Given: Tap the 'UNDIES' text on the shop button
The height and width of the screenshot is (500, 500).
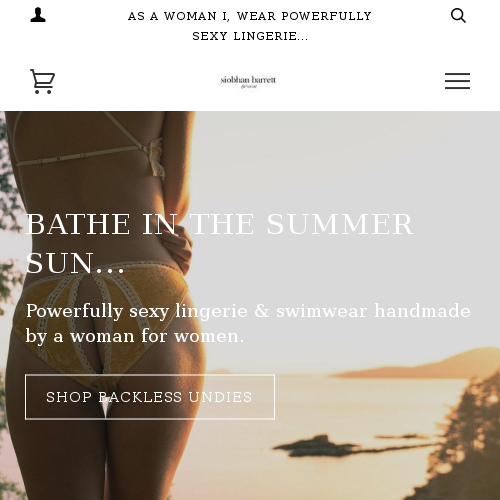Looking at the screenshot, I should (x=220, y=397).
